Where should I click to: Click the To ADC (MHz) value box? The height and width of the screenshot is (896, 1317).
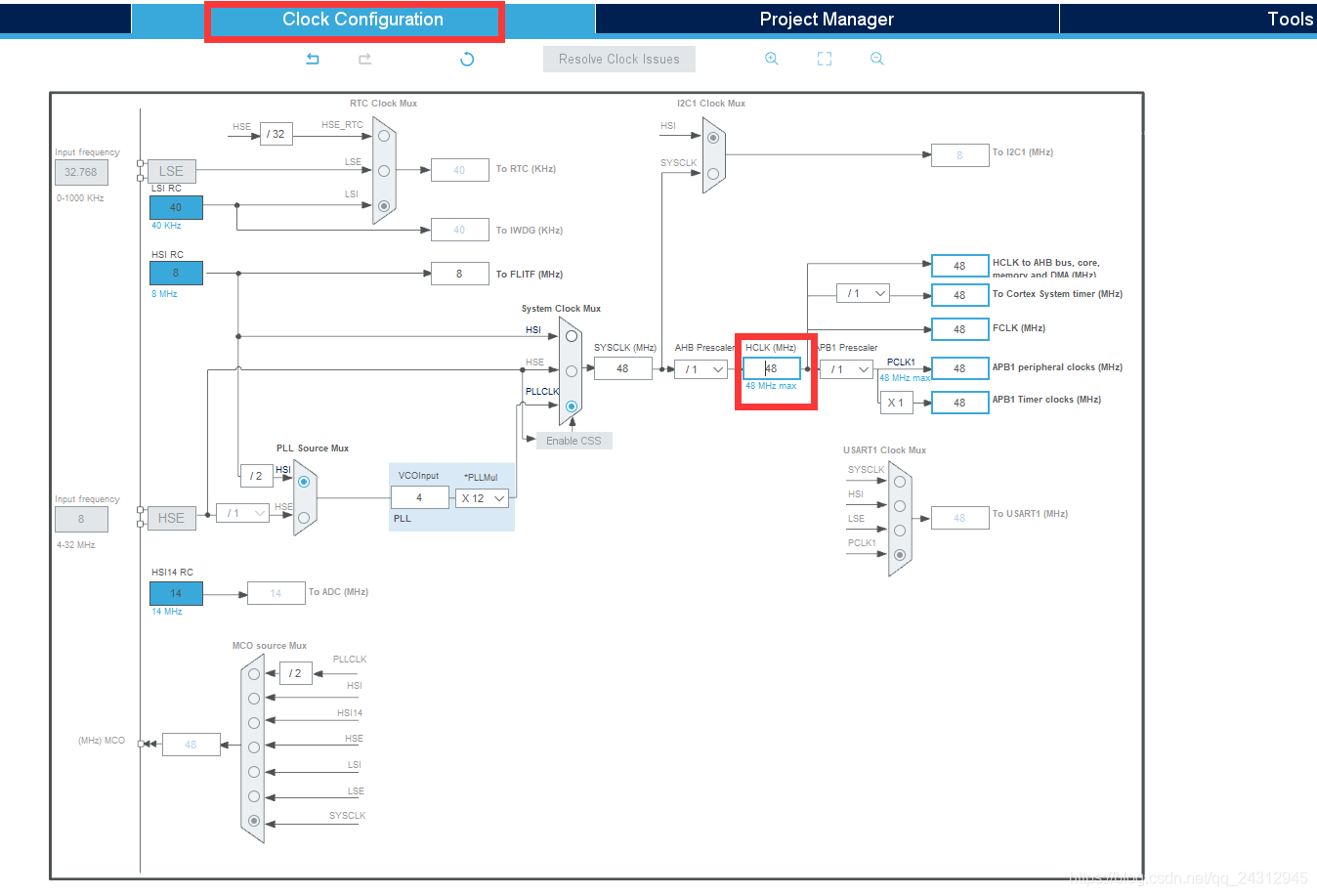tap(276, 593)
